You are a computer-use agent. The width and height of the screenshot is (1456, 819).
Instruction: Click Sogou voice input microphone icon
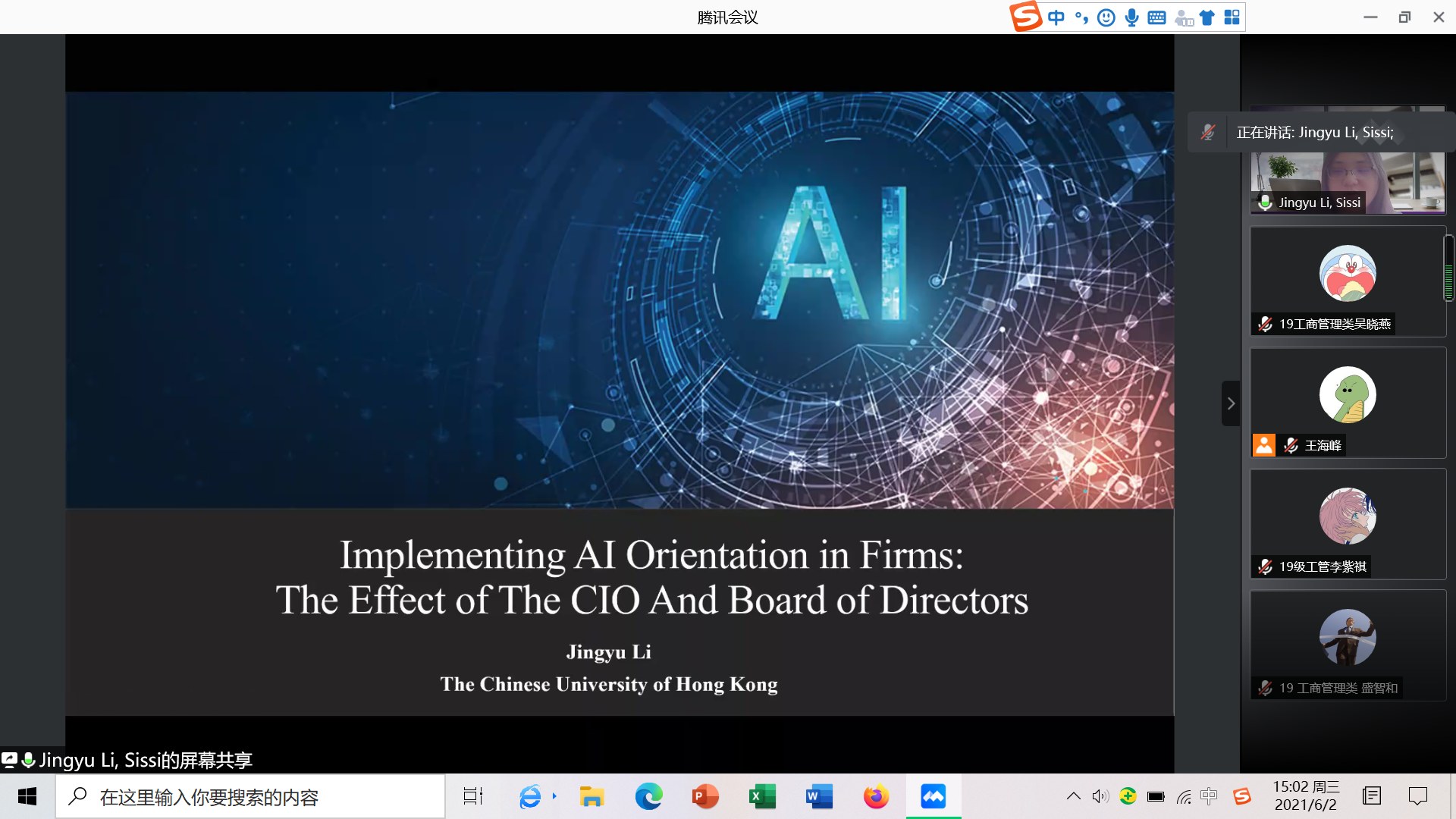[x=1131, y=17]
